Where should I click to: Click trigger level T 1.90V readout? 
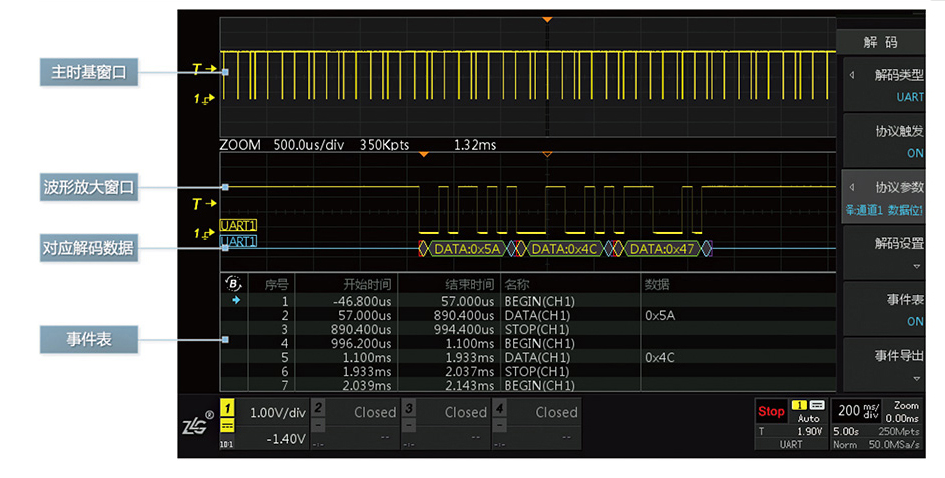(x=791, y=432)
